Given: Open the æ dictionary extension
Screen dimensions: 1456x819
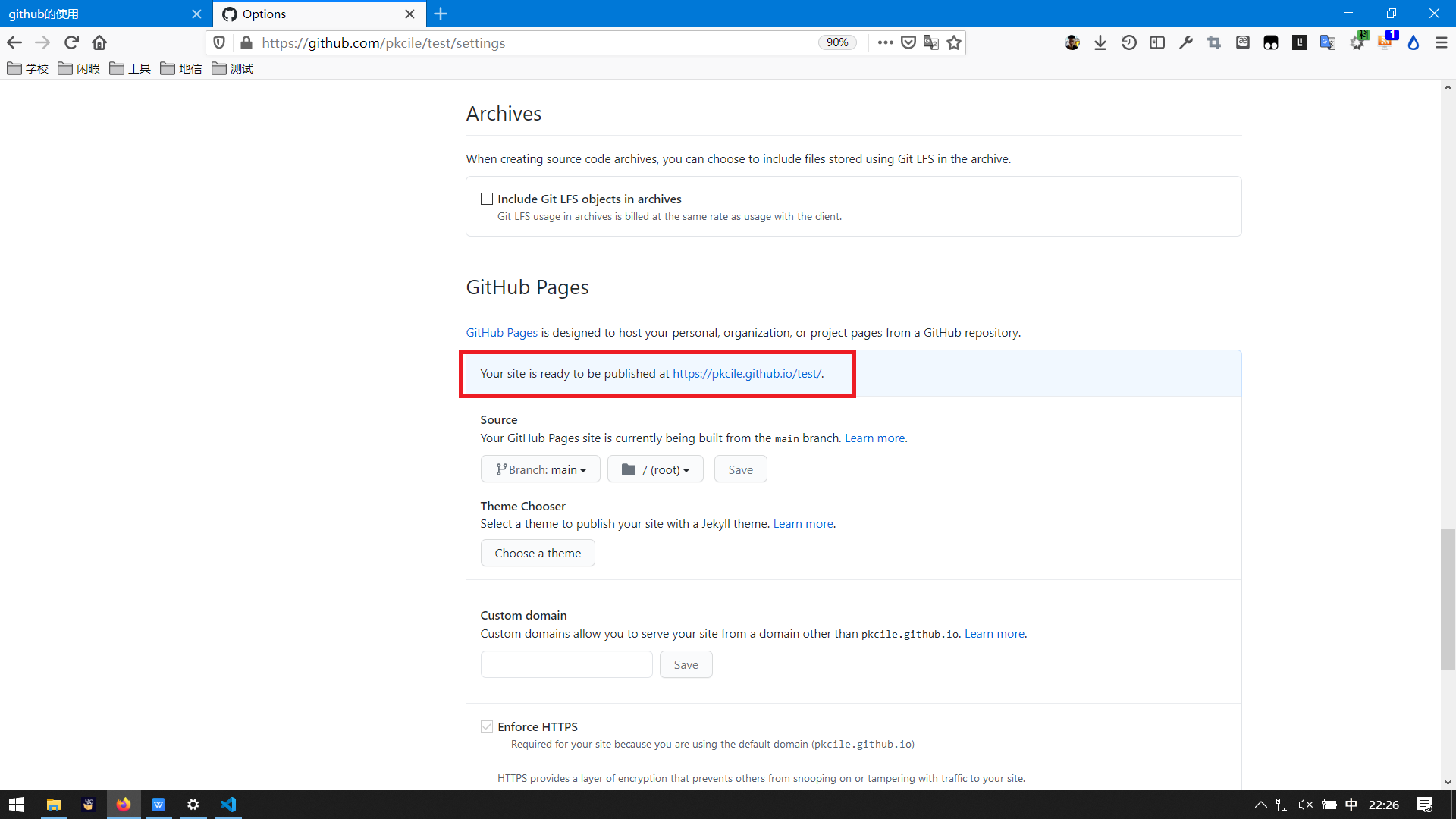Looking at the screenshot, I should pos(1243,43).
